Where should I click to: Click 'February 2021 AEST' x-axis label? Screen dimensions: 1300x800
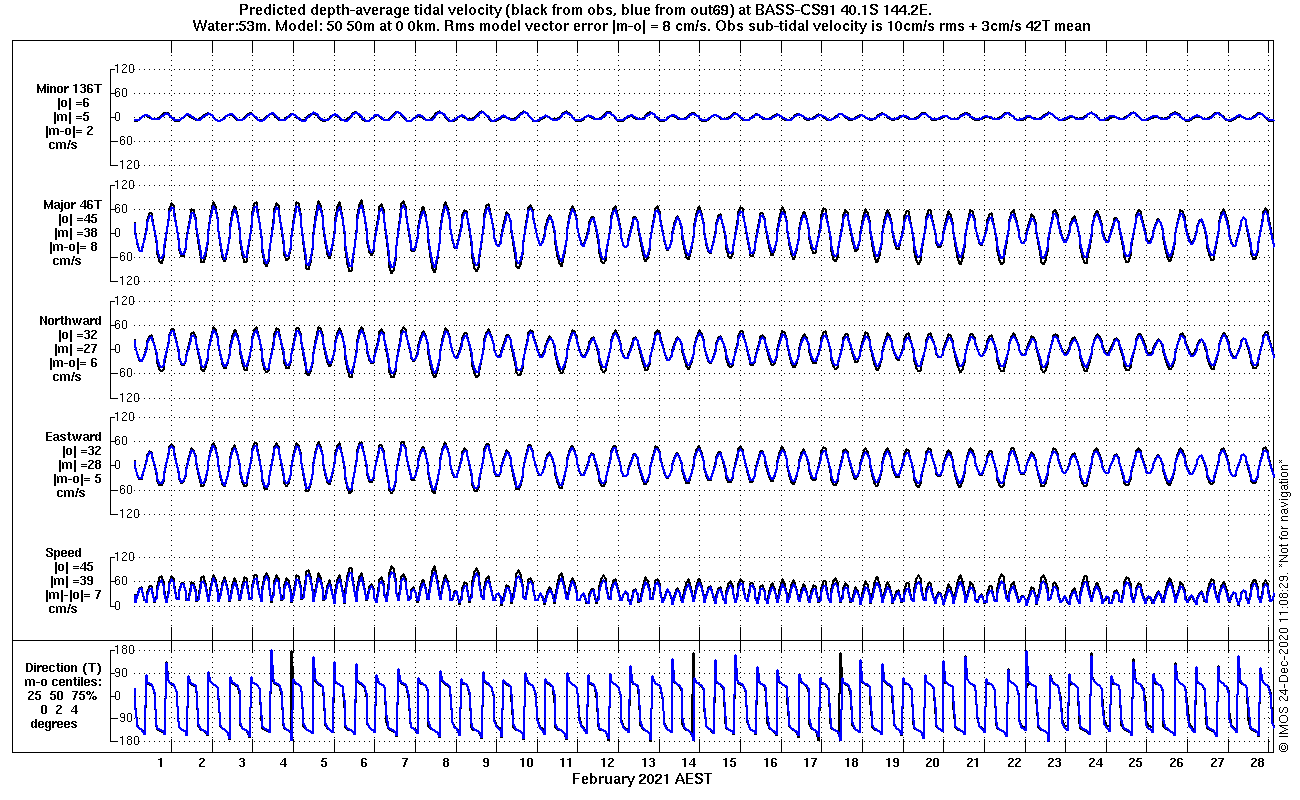(641, 779)
